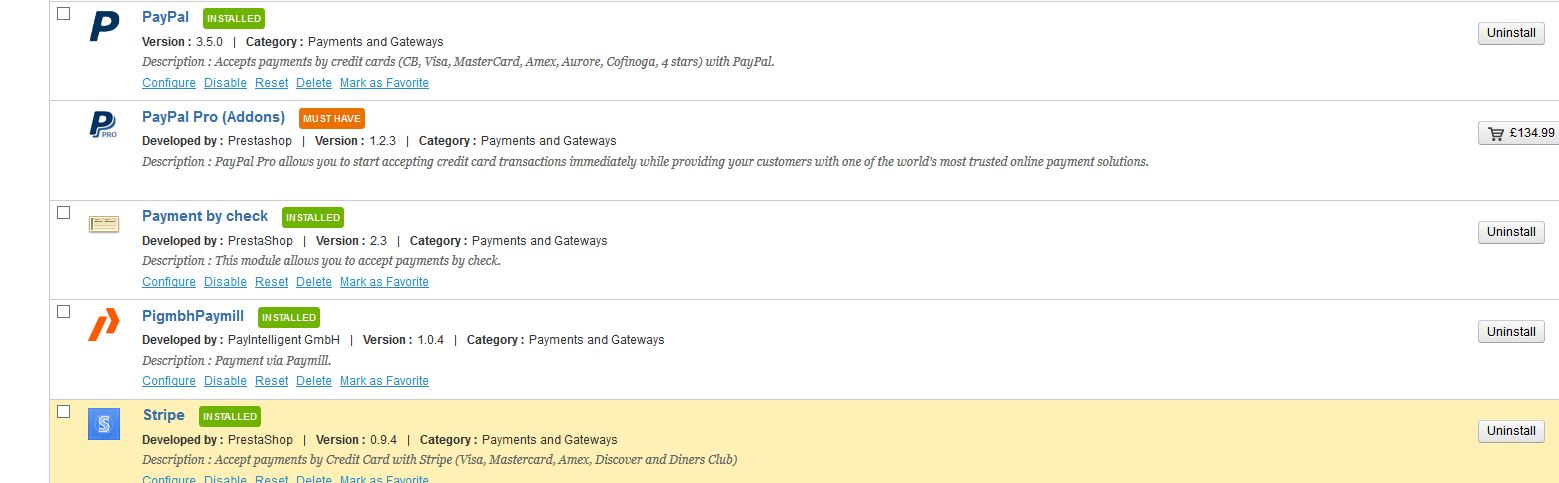Click the Payment by check version 2.3
The width and height of the screenshot is (1559, 483).
click(x=379, y=241)
